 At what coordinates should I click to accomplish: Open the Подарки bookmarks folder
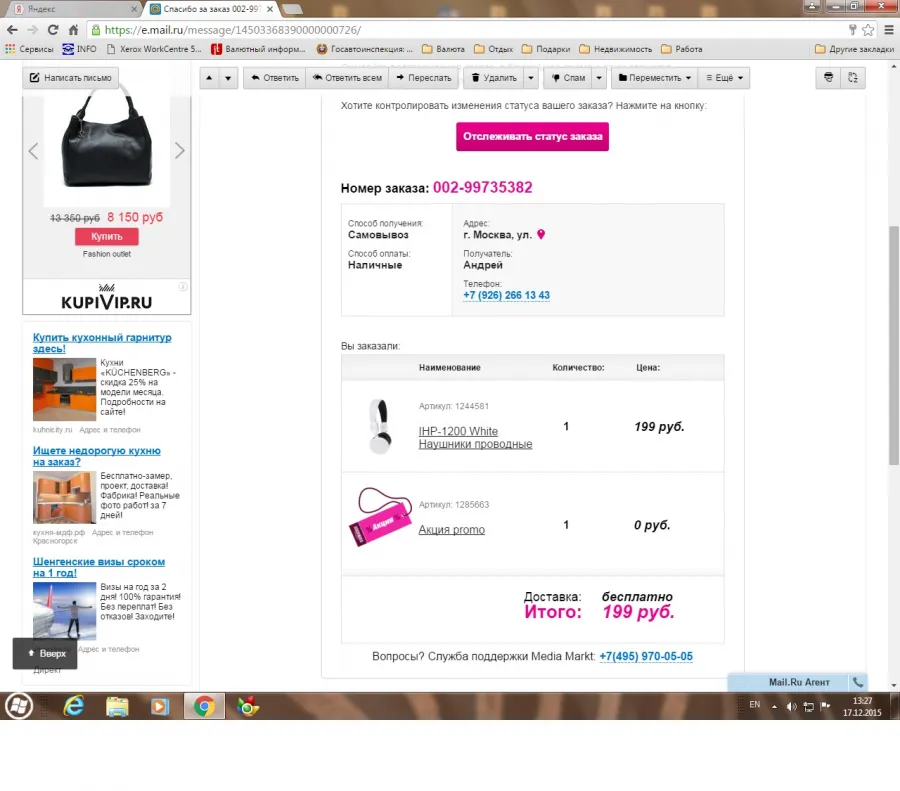coord(546,49)
